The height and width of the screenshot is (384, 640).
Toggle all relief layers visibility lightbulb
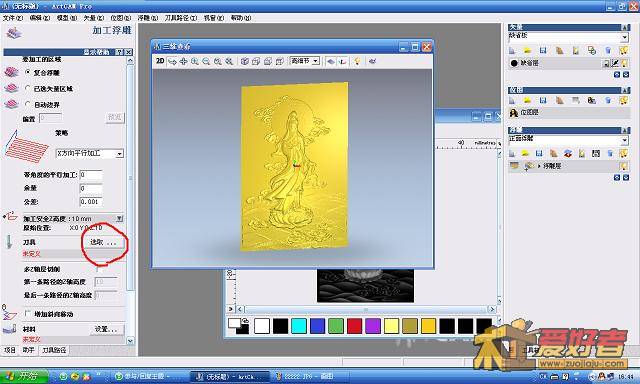point(623,153)
